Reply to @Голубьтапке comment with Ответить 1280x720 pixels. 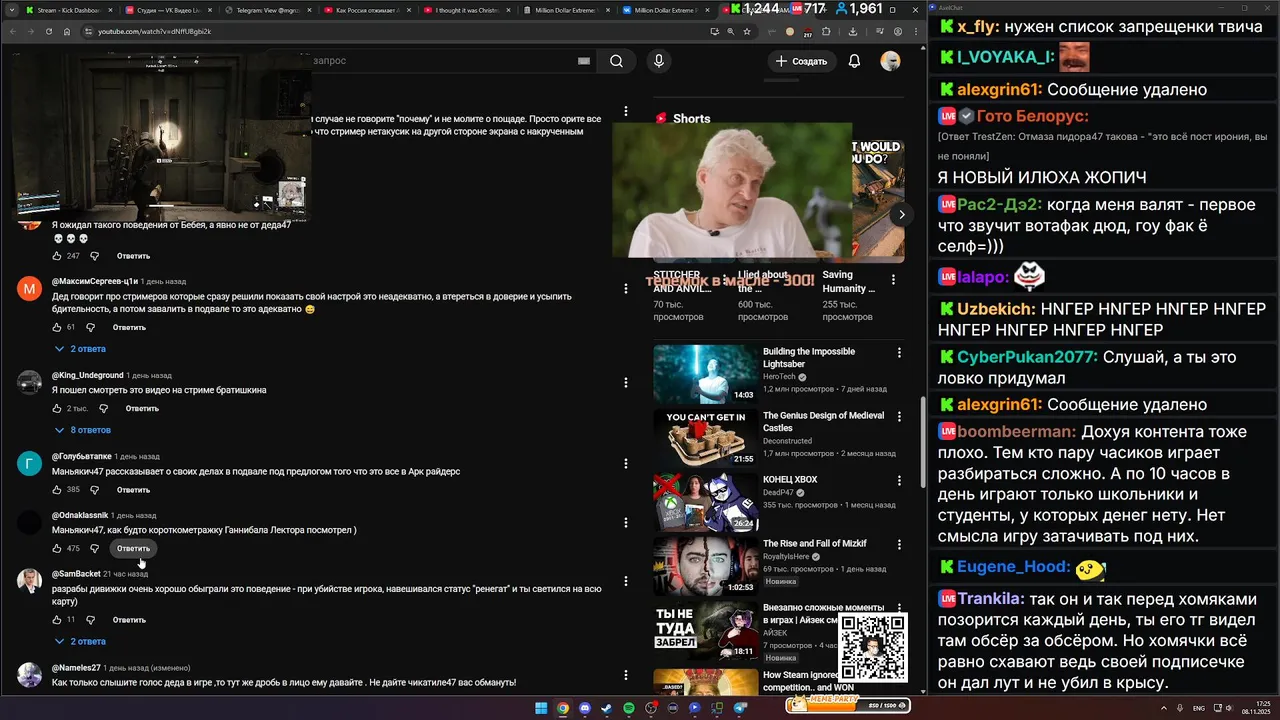click(x=133, y=490)
